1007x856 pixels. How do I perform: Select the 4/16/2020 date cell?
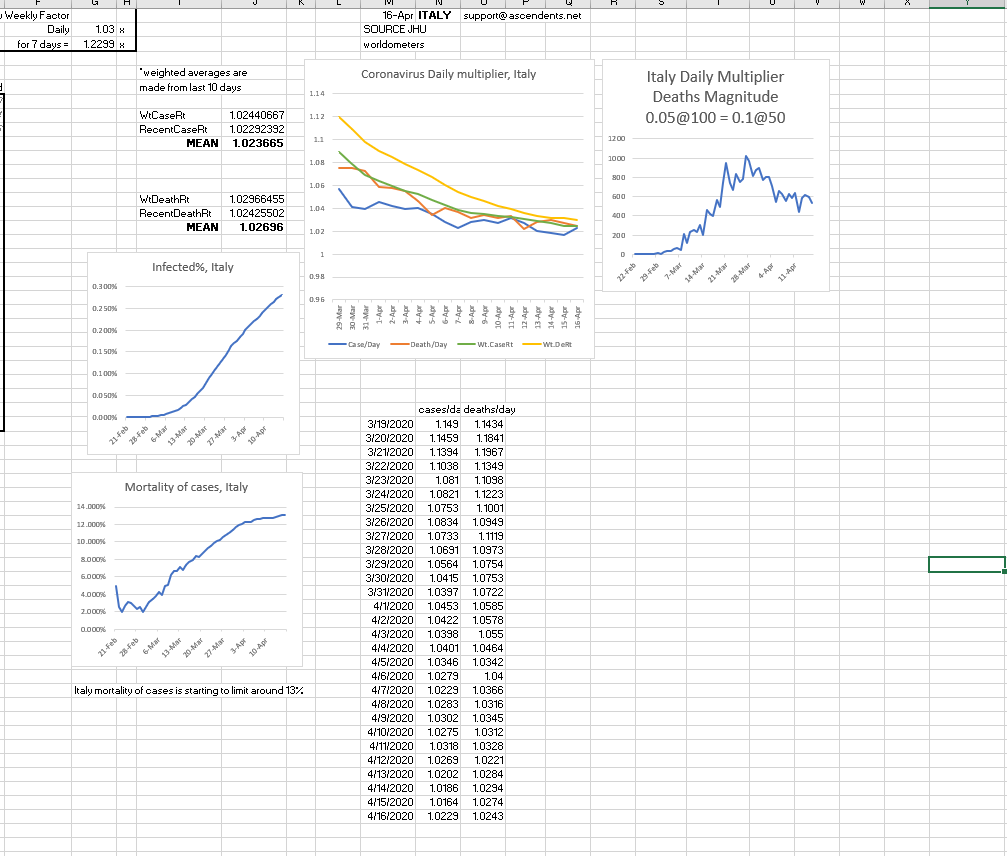pos(390,817)
